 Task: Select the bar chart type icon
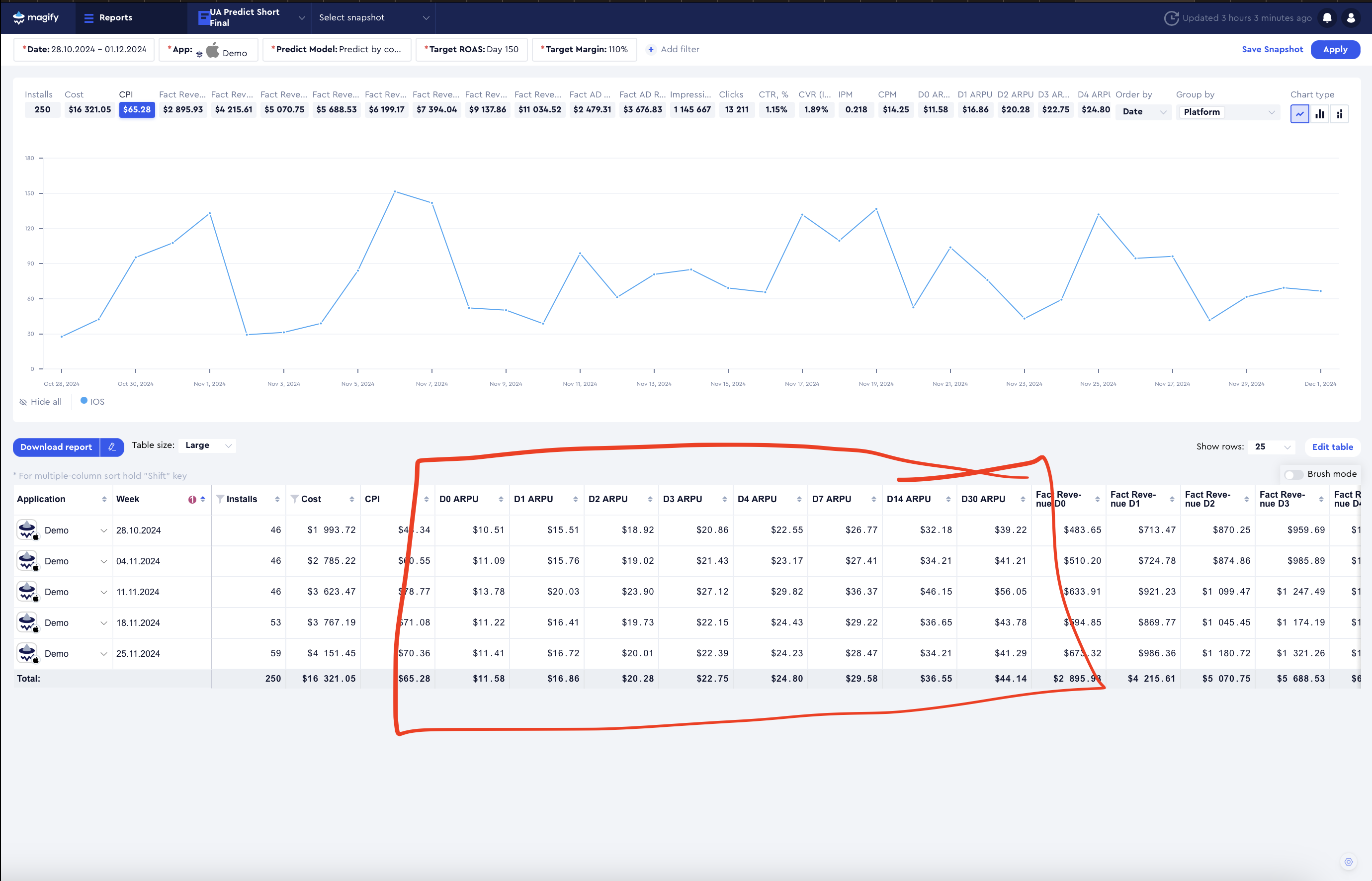[1320, 114]
